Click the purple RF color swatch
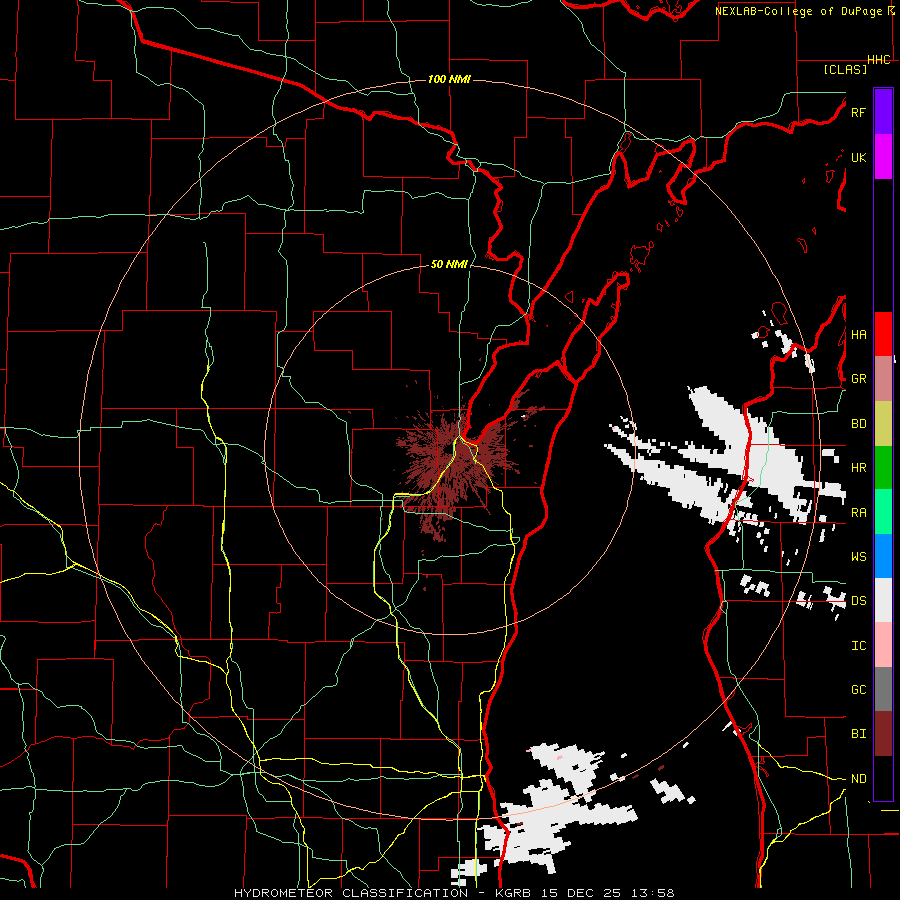Screen dimensions: 900x900 883,112
